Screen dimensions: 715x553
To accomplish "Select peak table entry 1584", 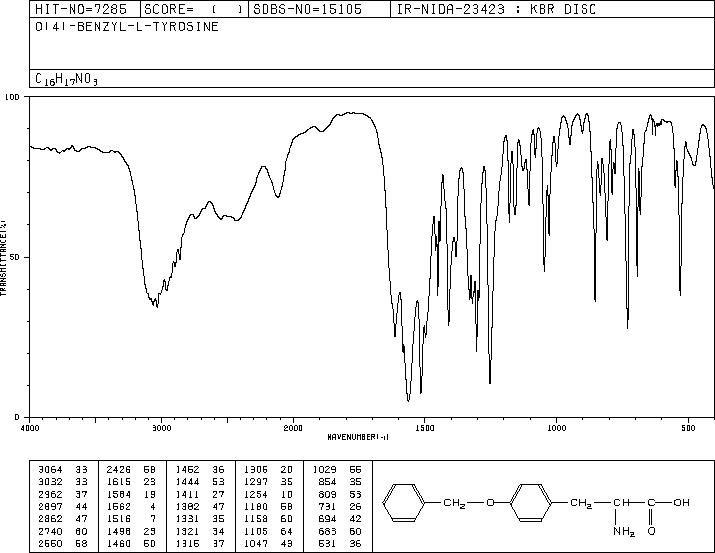I will (x=119, y=494).
